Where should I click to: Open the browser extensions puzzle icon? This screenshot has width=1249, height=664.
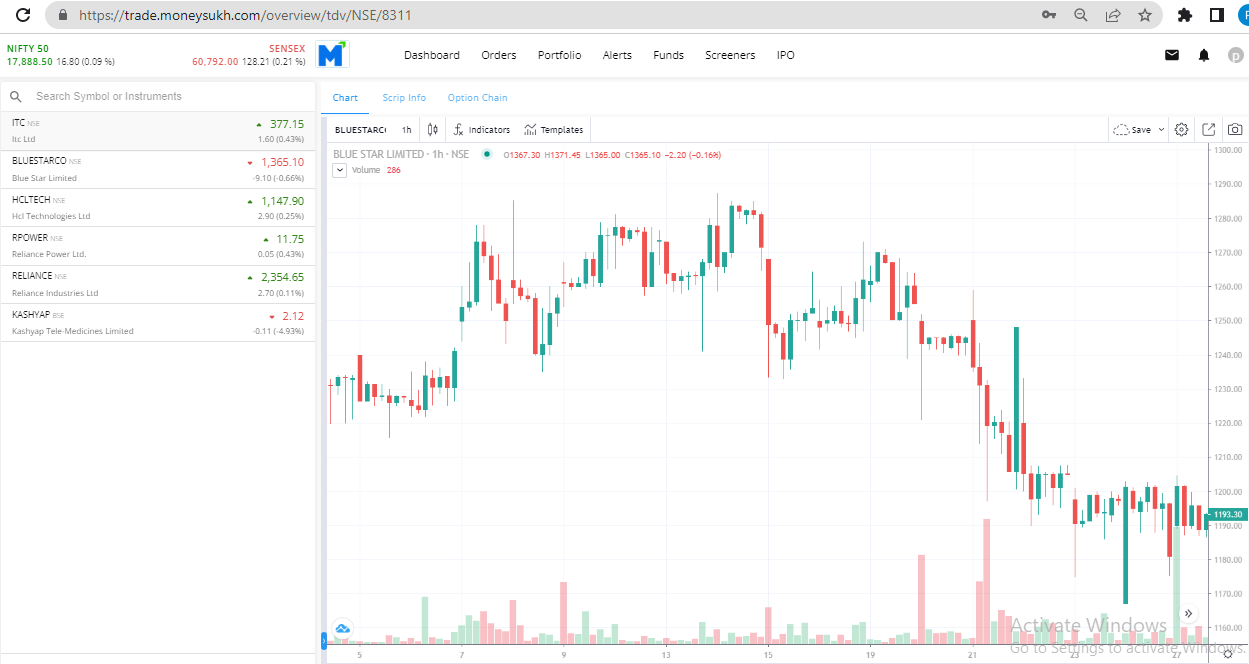[1185, 15]
